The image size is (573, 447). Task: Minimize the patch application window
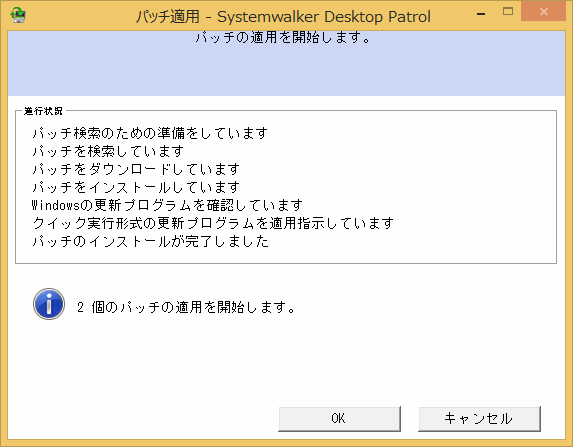click(481, 14)
